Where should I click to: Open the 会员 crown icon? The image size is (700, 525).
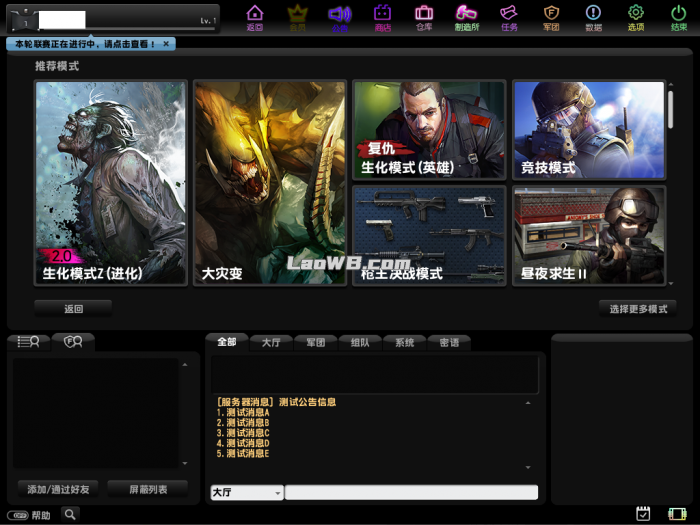coord(297,18)
